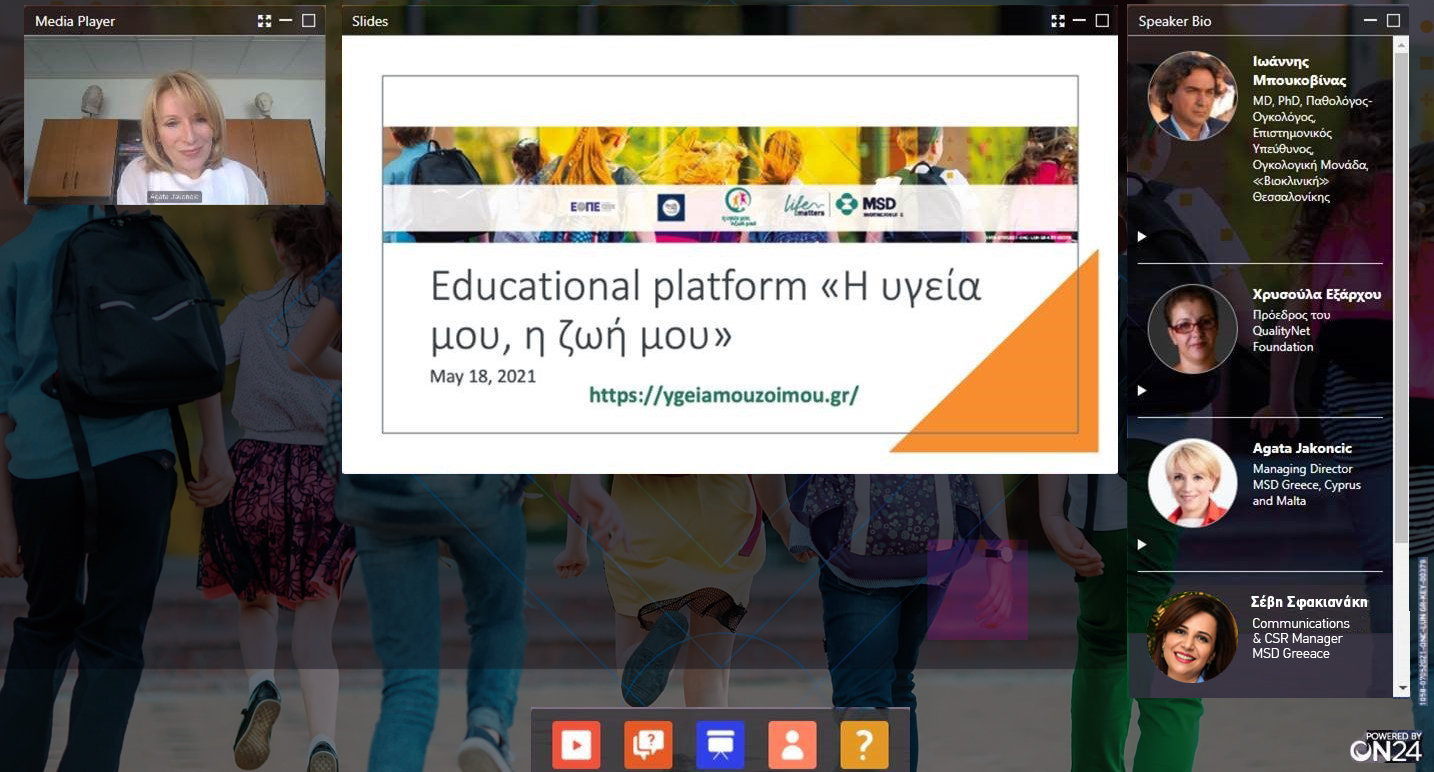Expand bio for Ιωάννης Μπουκοβίνας
This screenshot has height=772, width=1434.
1142,237
